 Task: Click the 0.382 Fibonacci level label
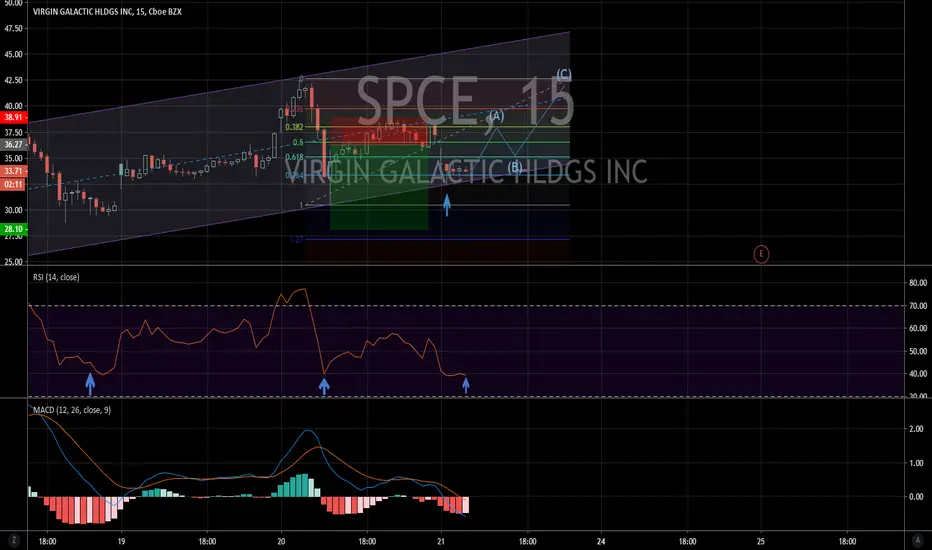tap(294, 127)
